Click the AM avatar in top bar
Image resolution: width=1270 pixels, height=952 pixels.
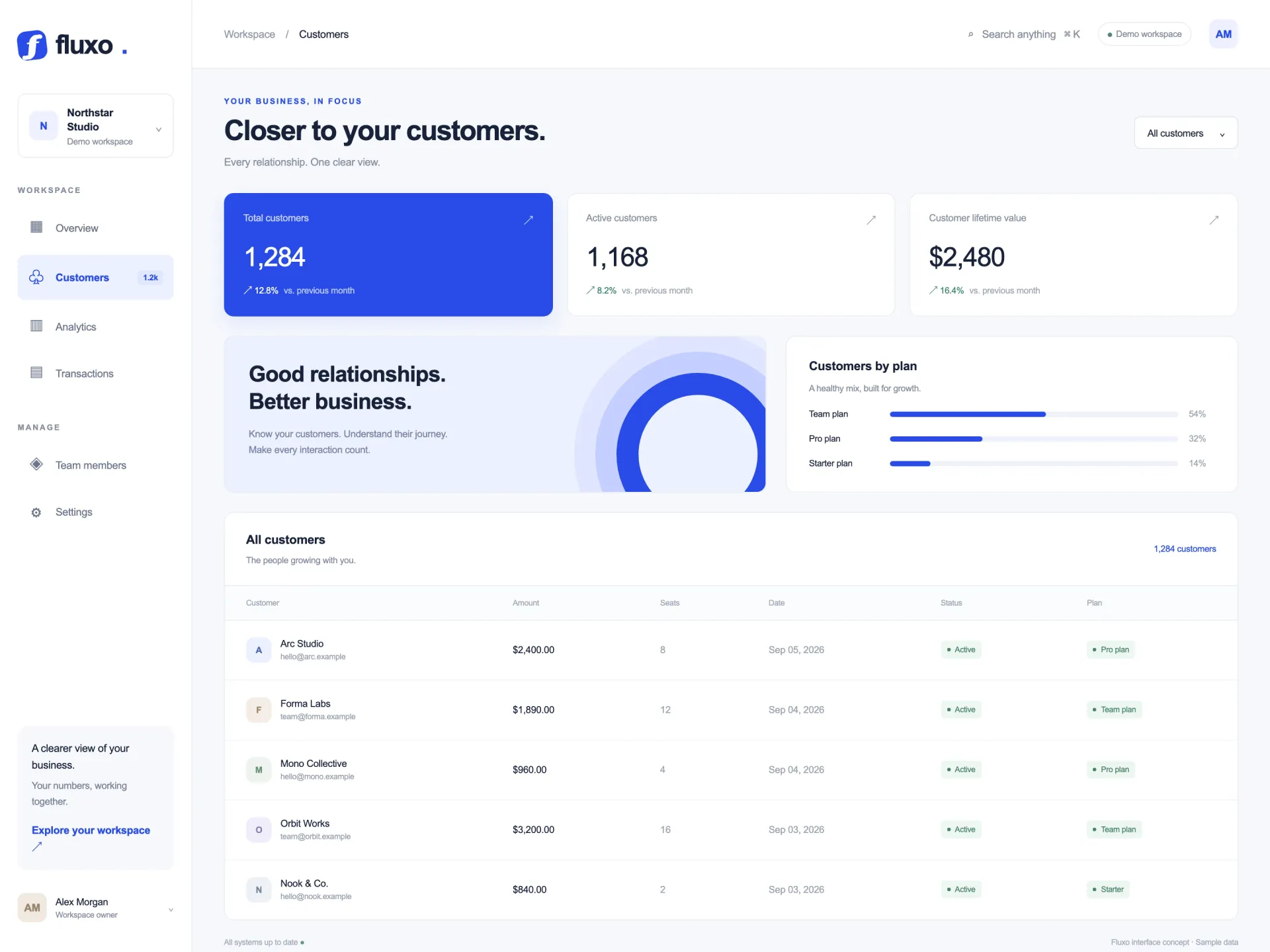(x=1223, y=34)
